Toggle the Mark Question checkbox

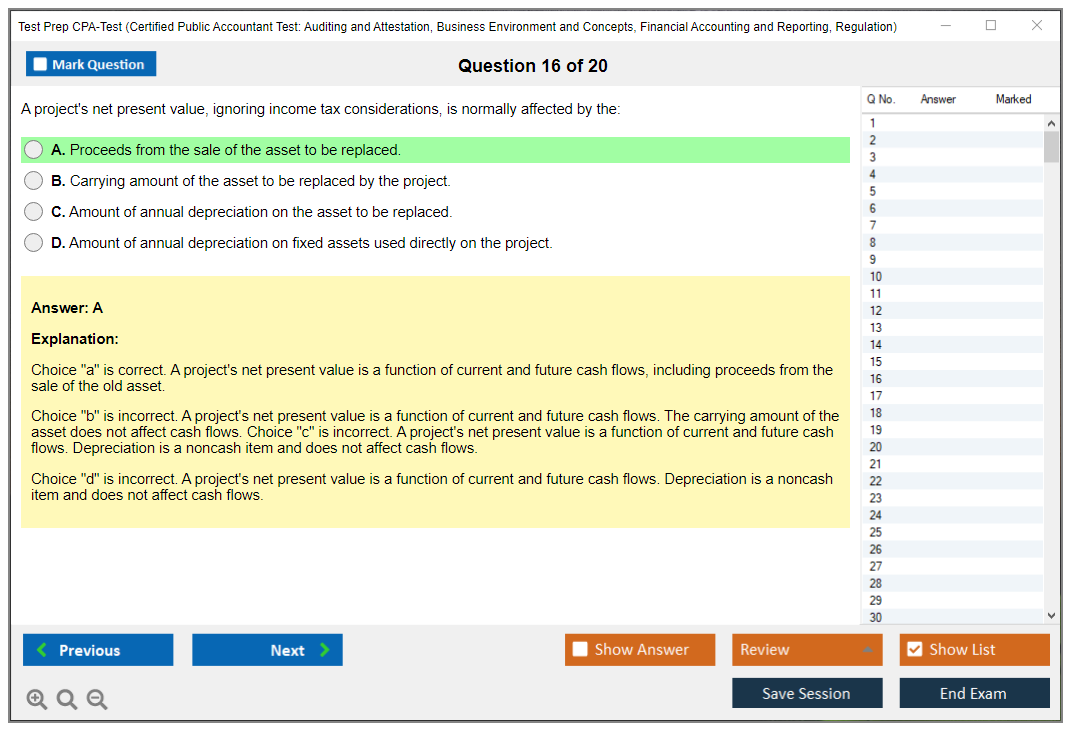[41, 65]
